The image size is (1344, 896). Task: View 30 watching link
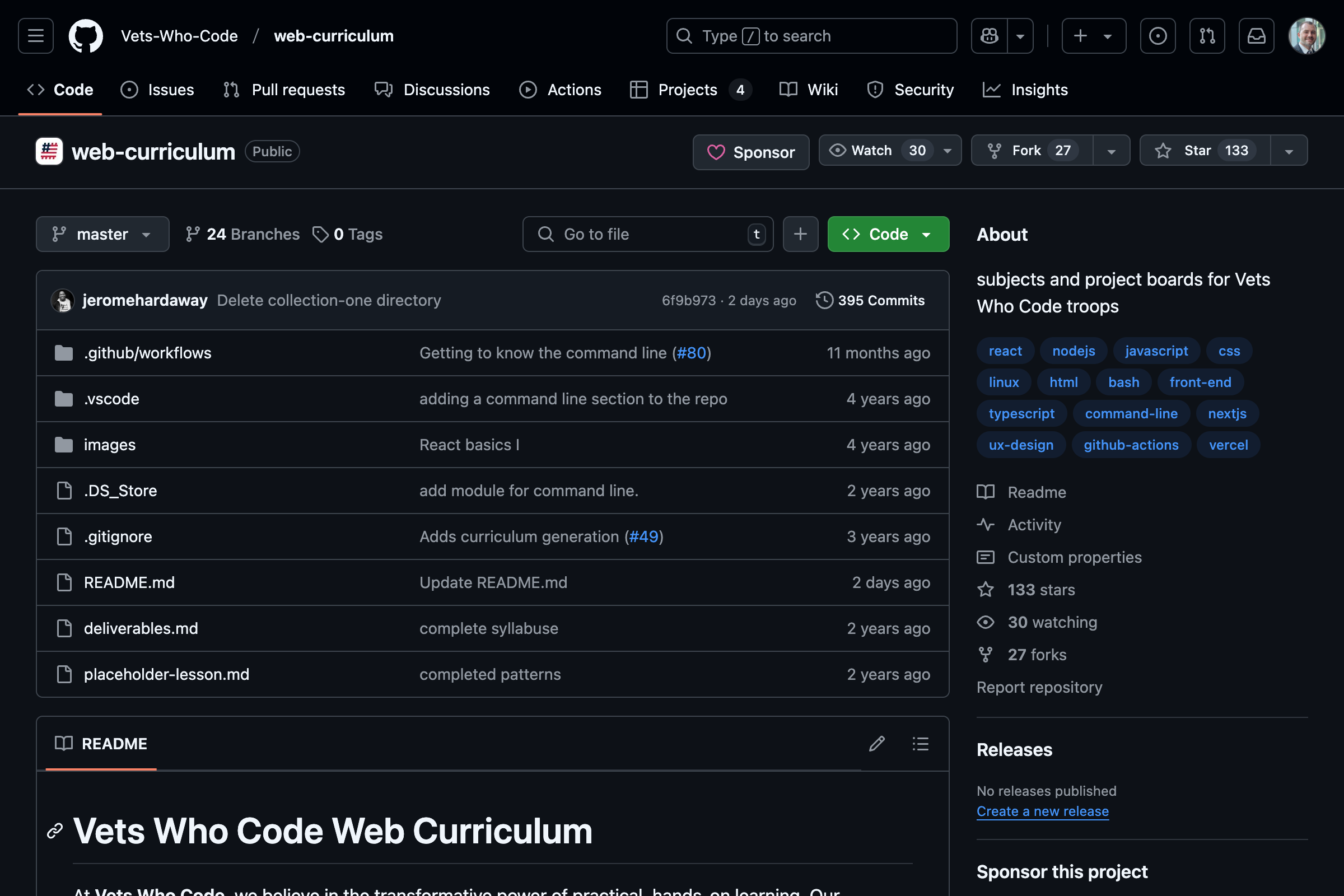point(1037,622)
